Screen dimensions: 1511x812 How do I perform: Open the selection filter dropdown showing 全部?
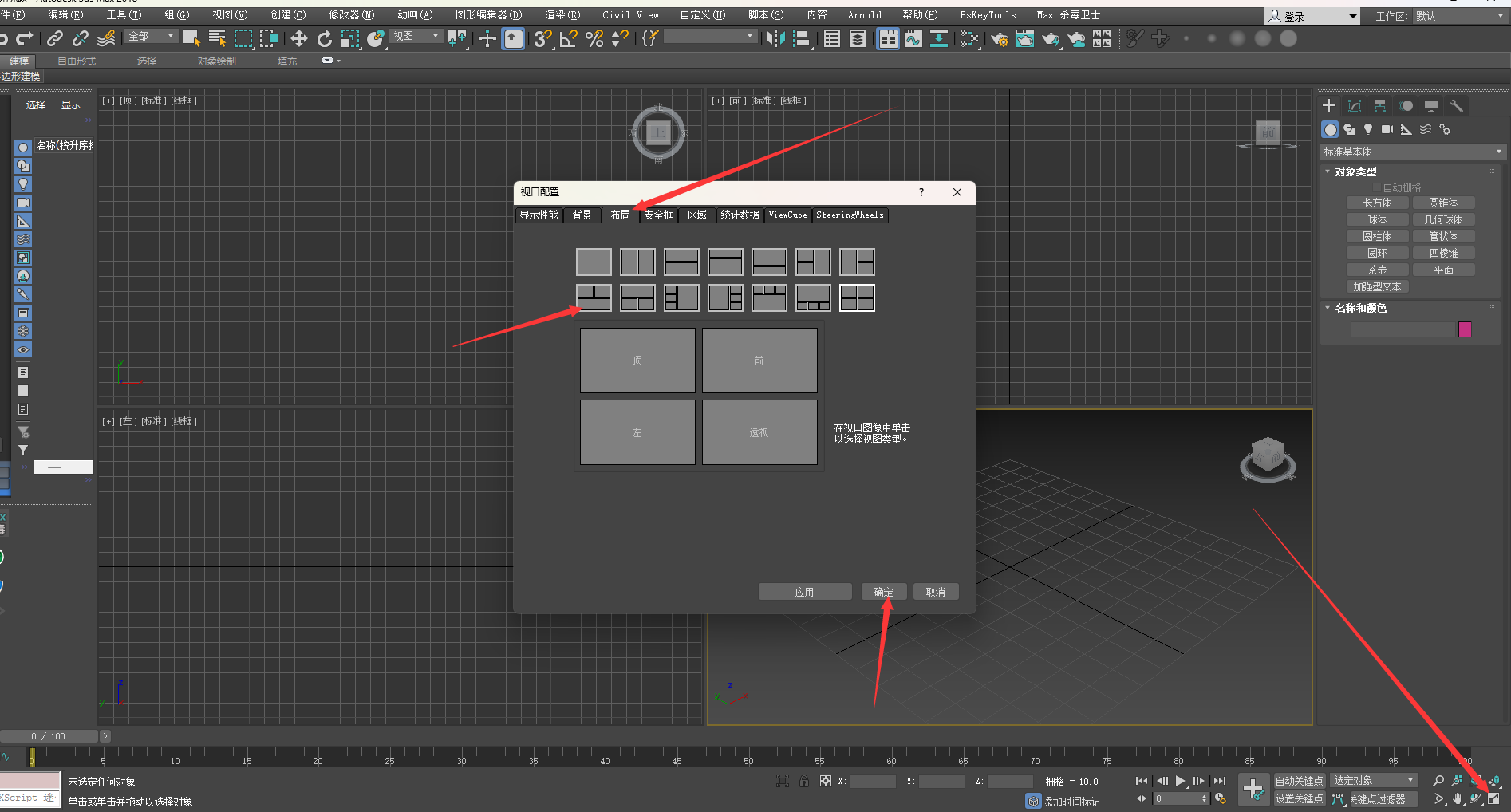point(151,37)
